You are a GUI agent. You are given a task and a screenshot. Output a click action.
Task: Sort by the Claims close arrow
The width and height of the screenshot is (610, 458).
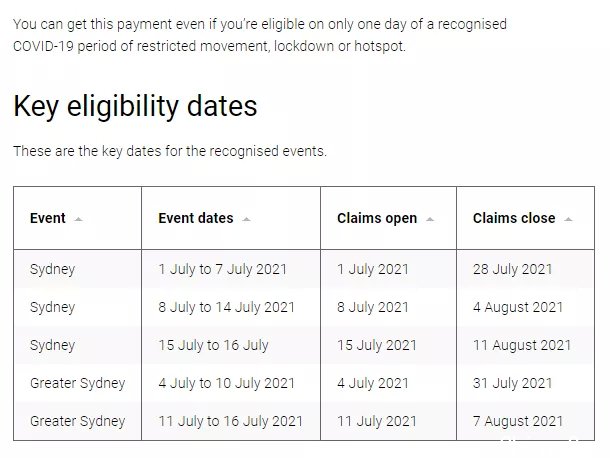568,219
